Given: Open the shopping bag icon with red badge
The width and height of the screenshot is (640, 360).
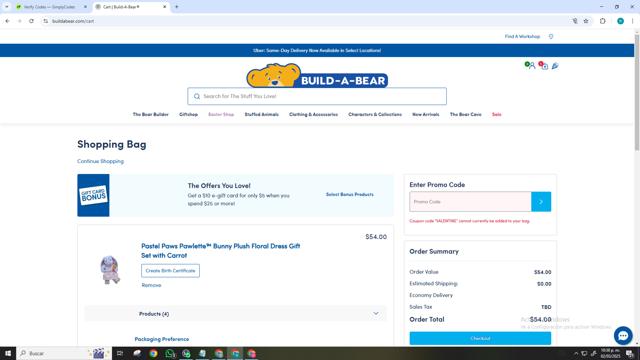Looking at the screenshot, I should point(544,66).
